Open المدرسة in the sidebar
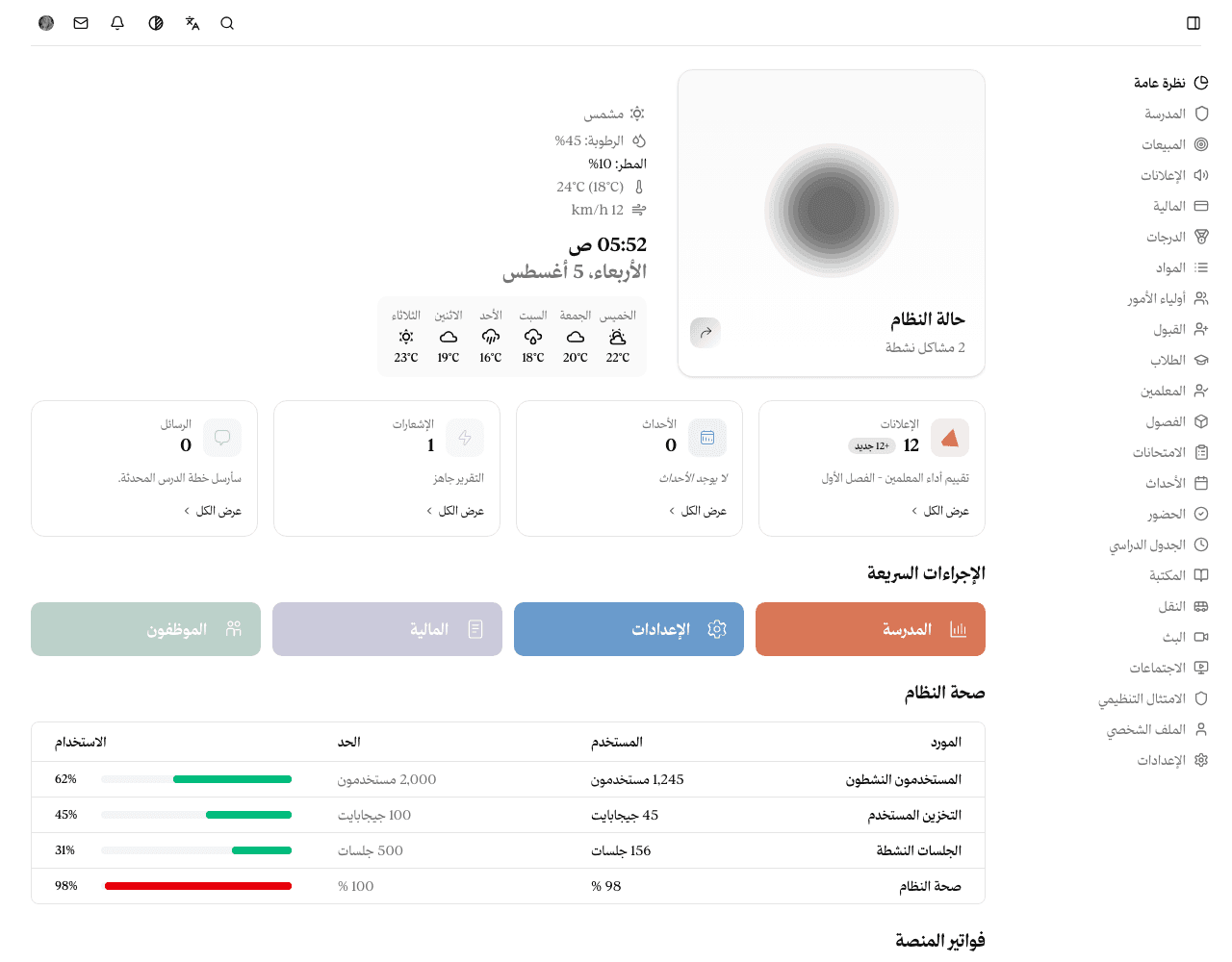The width and height of the screenshot is (1232, 962). point(1176,114)
